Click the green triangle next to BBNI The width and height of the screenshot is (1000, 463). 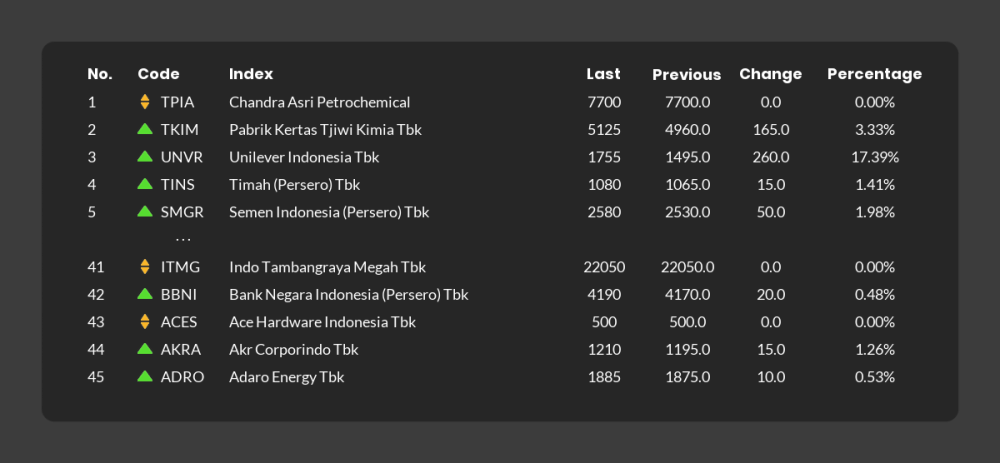(145, 294)
